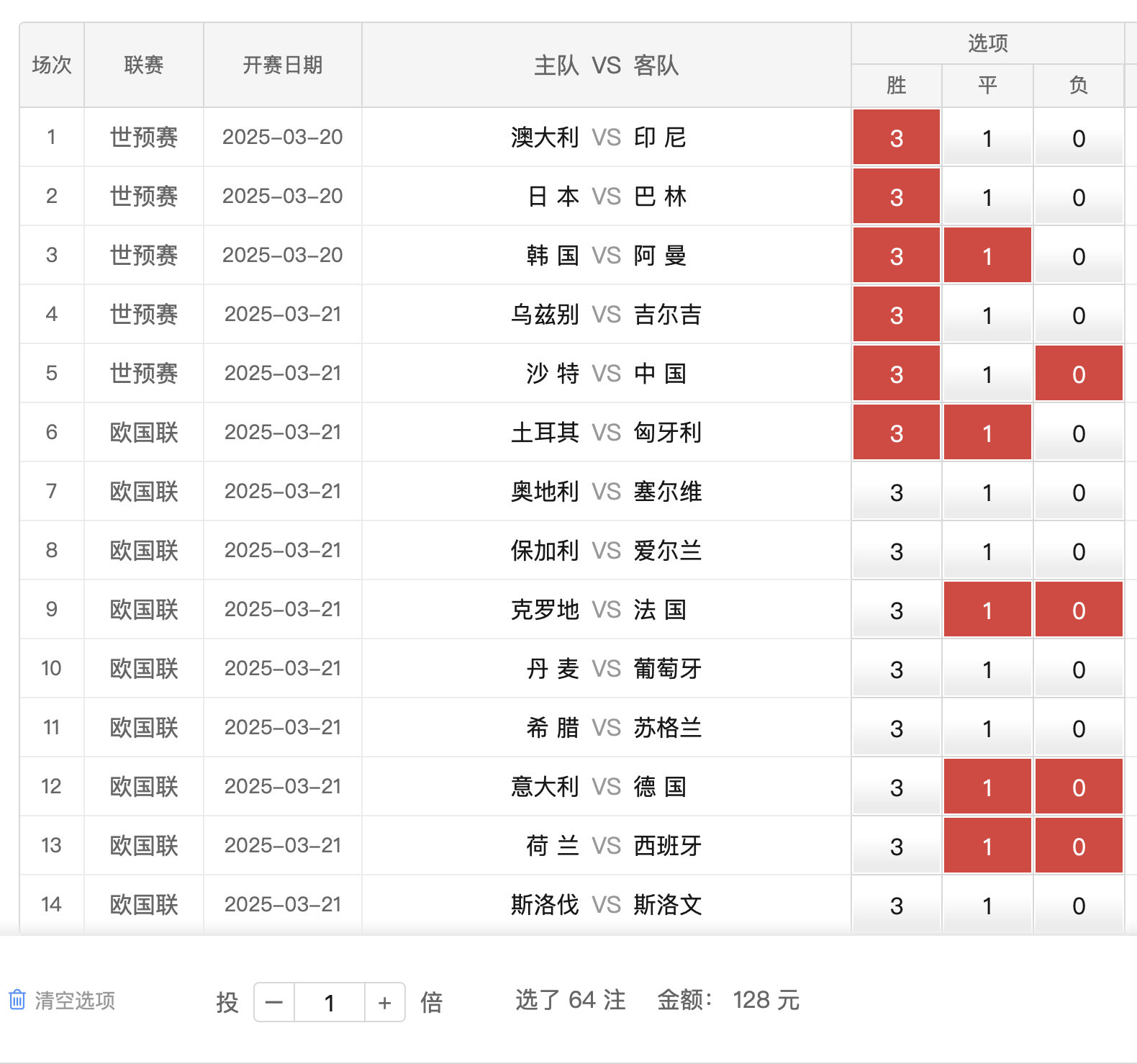
Task: Deselect win (3) for 澳大利 VS 印尼
Action: coord(896,137)
